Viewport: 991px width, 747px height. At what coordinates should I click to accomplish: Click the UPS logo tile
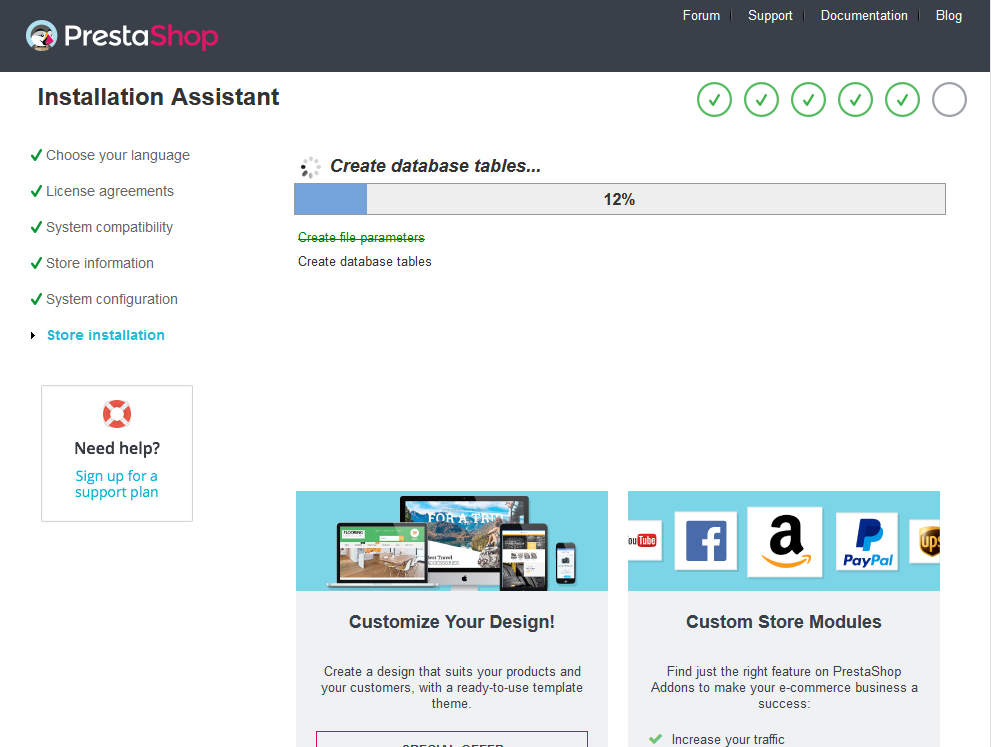click(925, 541)
